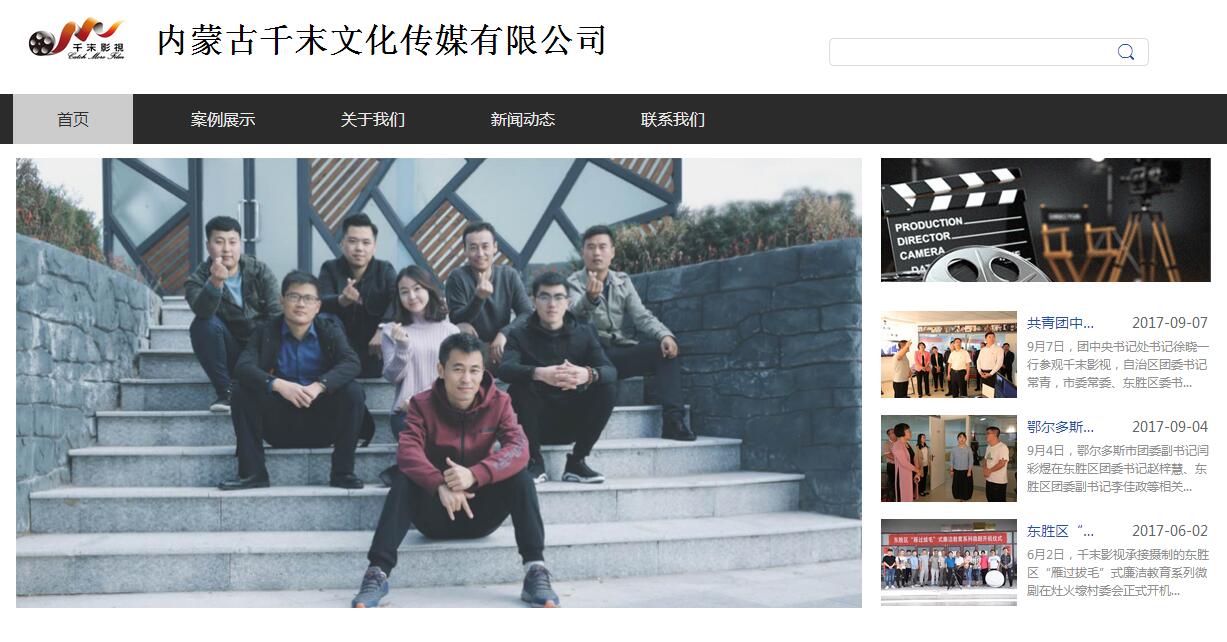Go to 关于我们 page
1227x642 pixels.
tap(373, 119)
